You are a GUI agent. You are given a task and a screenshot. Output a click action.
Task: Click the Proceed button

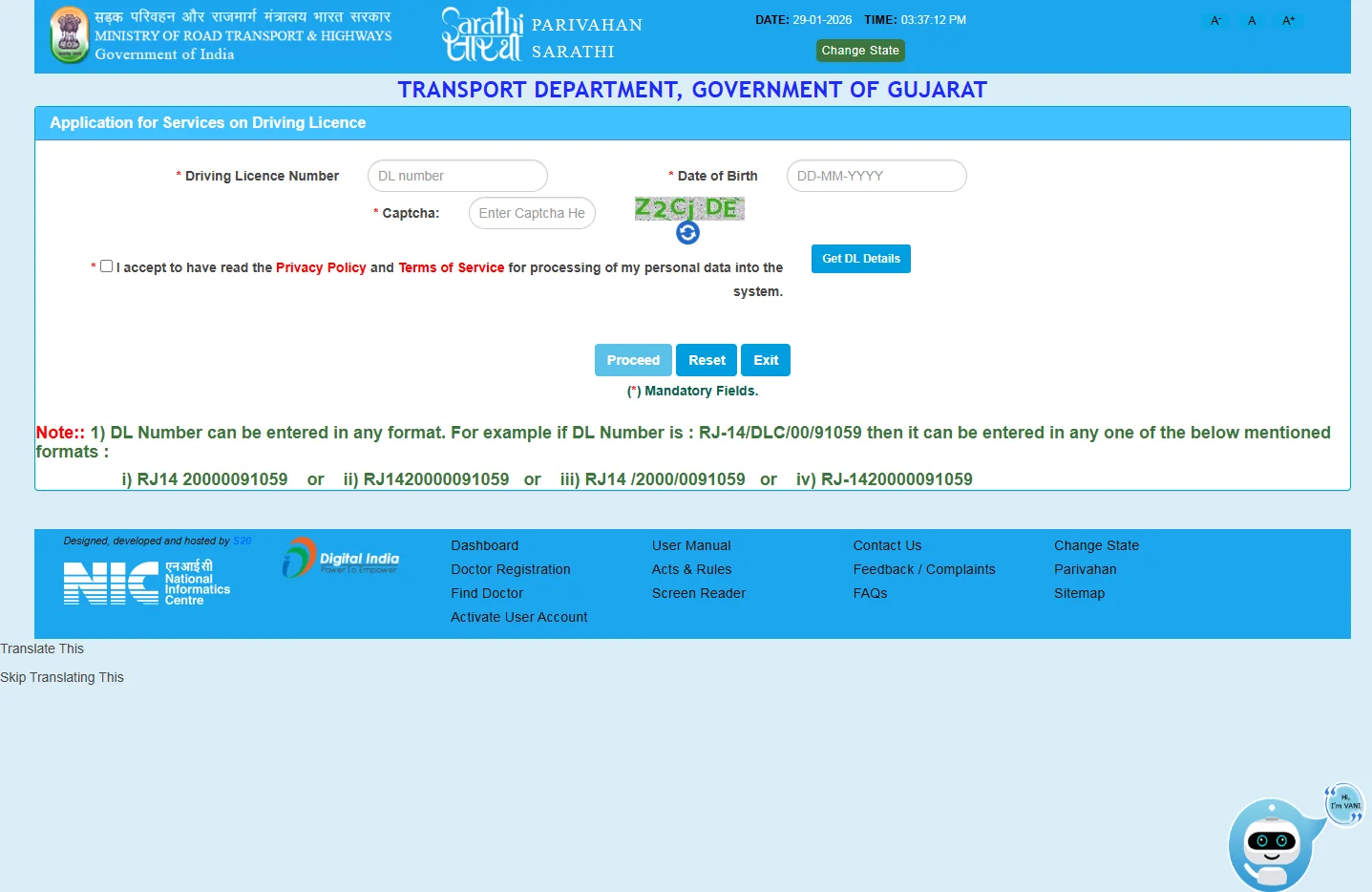point(632,359)
